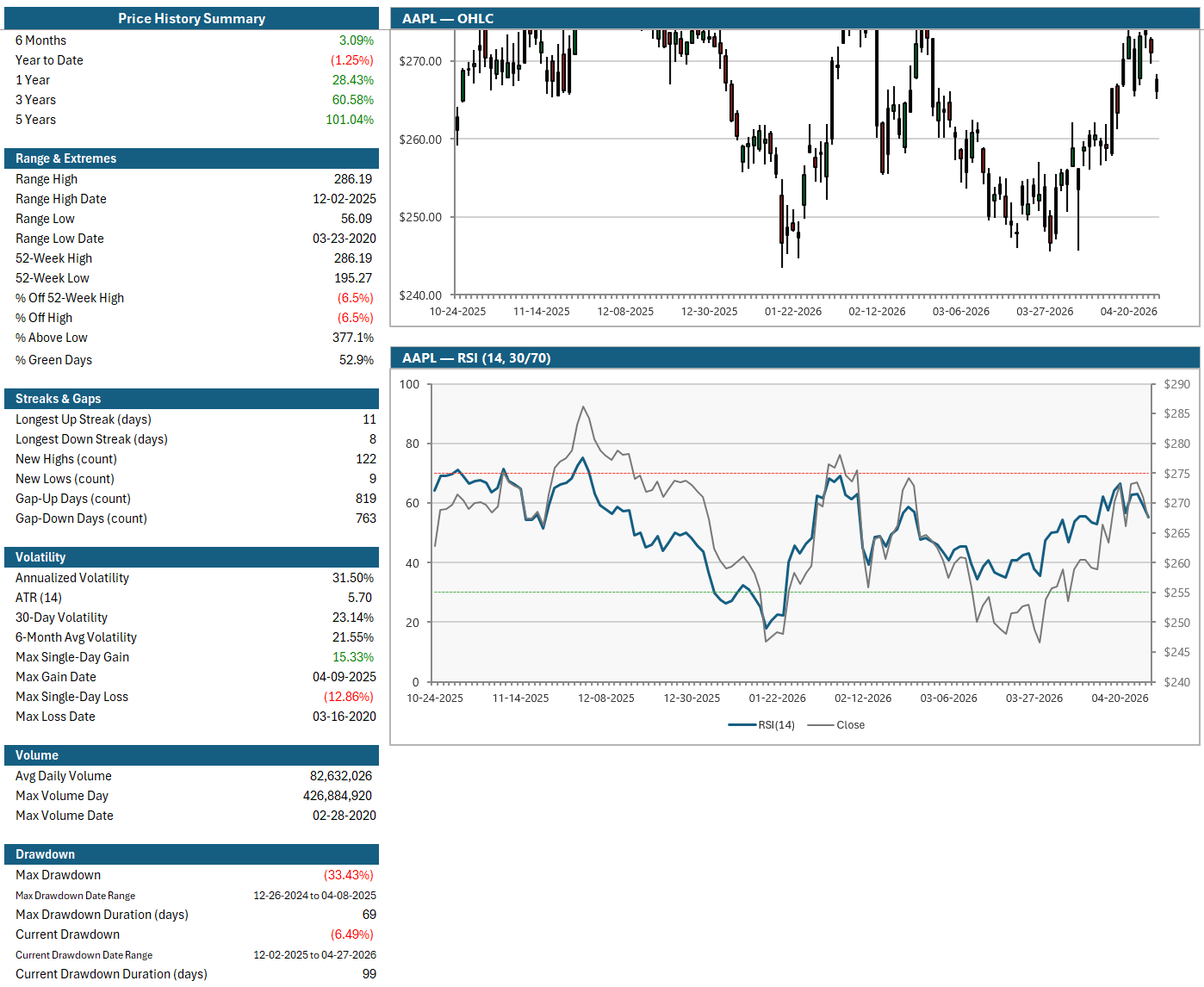1204x987 pixels.
Task: Click the Price History Summary header
Action: tap(191, 18)
